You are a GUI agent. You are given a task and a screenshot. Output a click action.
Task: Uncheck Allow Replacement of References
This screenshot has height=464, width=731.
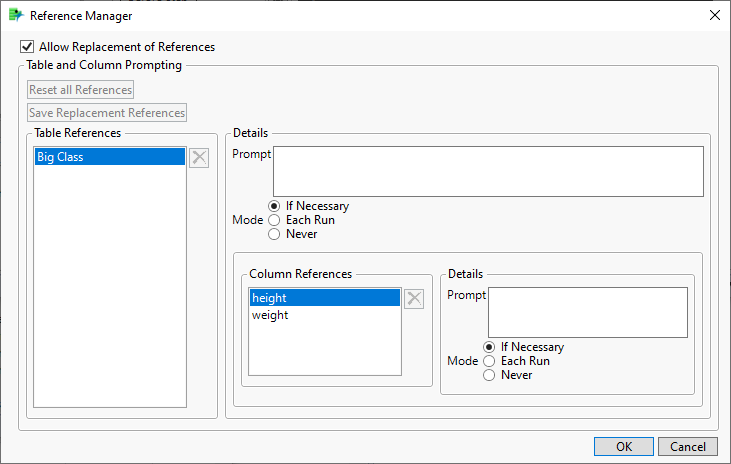[27, 47]
